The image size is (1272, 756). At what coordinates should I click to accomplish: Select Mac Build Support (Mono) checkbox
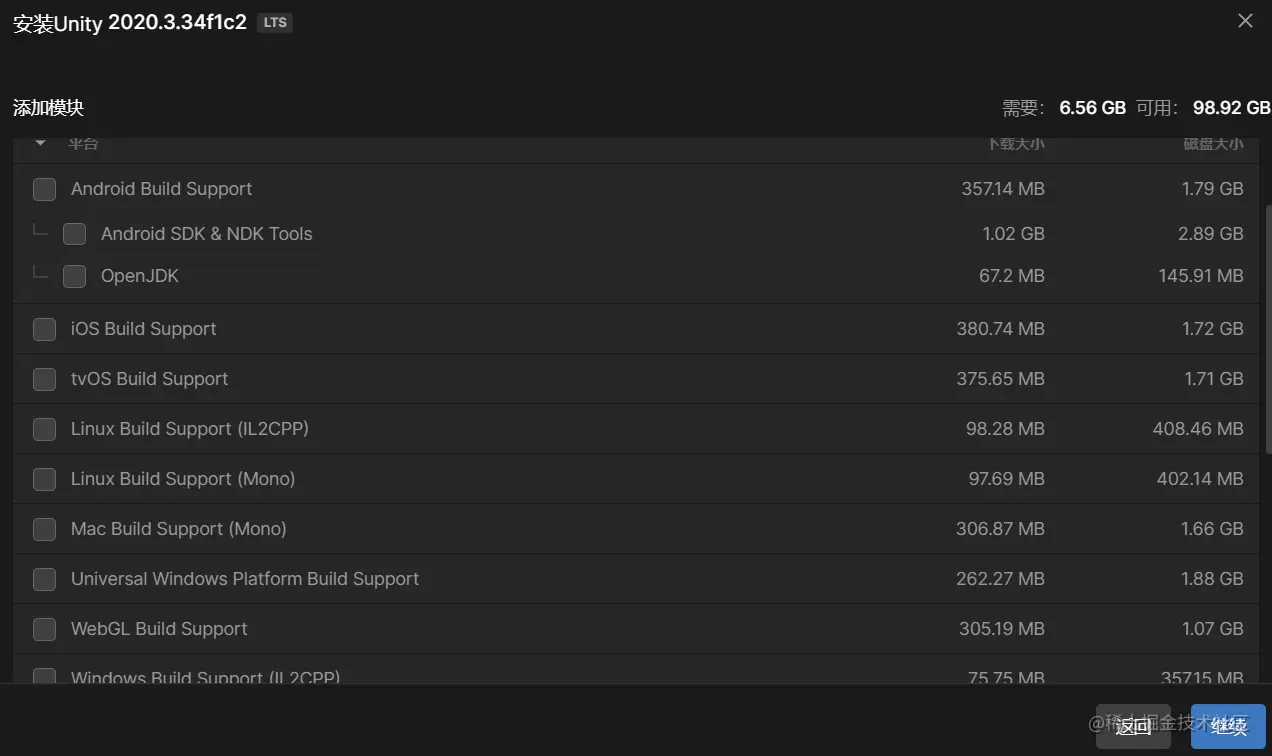[x=44, y=529]
